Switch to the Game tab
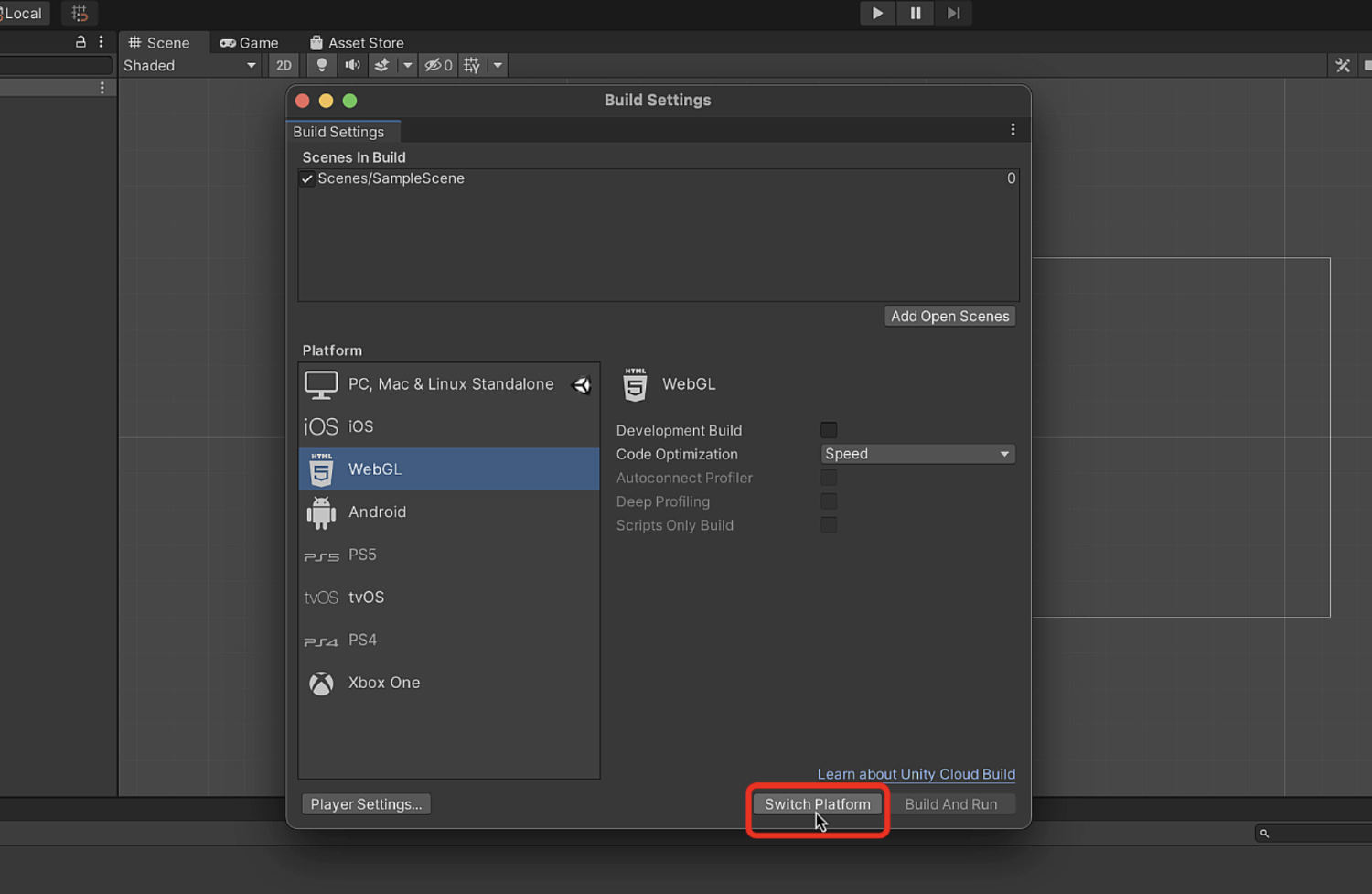Screen dimensions: 1372x894 249,43
